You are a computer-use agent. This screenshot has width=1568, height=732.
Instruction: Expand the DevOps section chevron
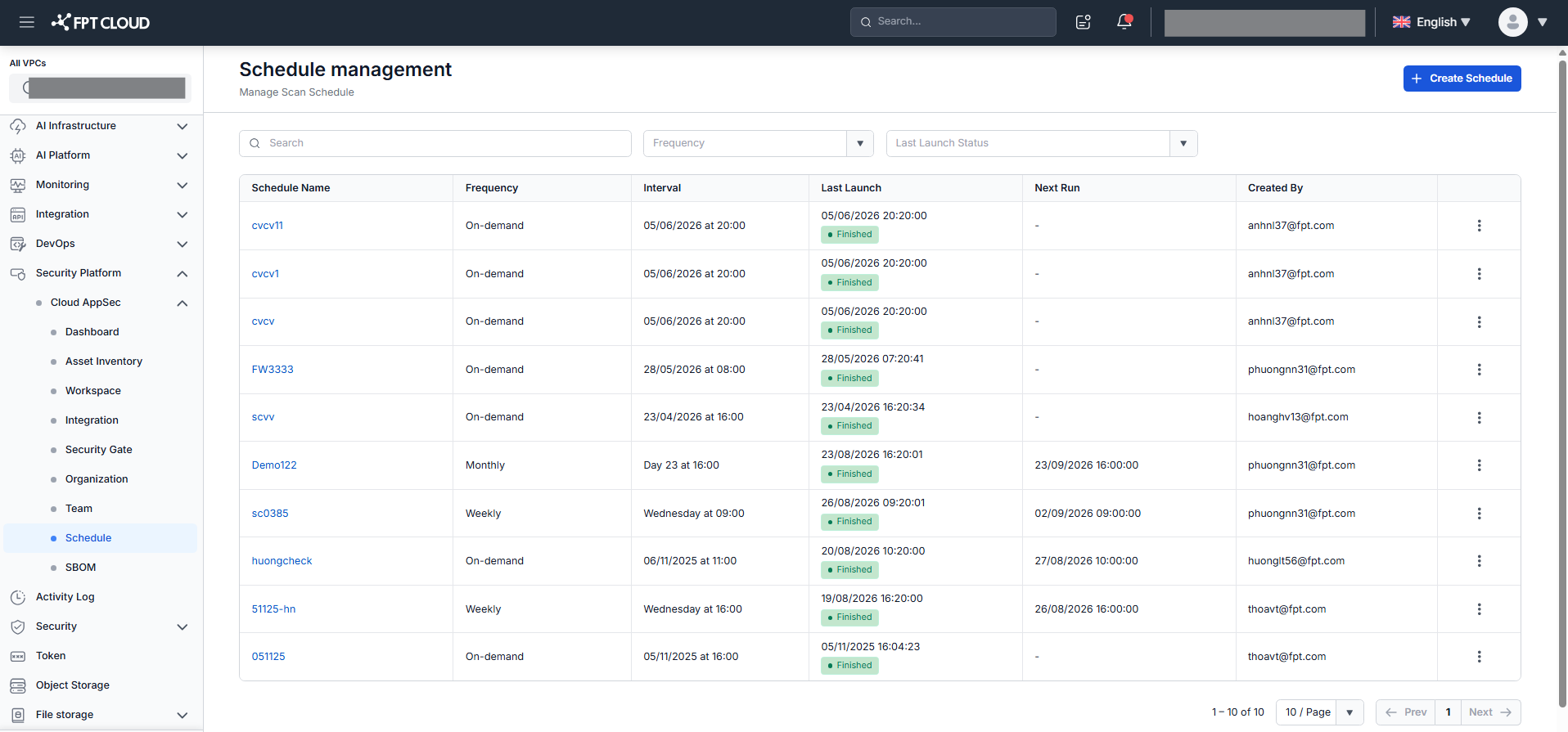(x=182, y=244)
